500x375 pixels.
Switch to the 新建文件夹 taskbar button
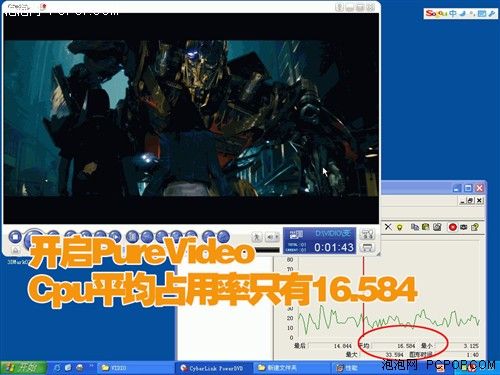pos(293,368)
